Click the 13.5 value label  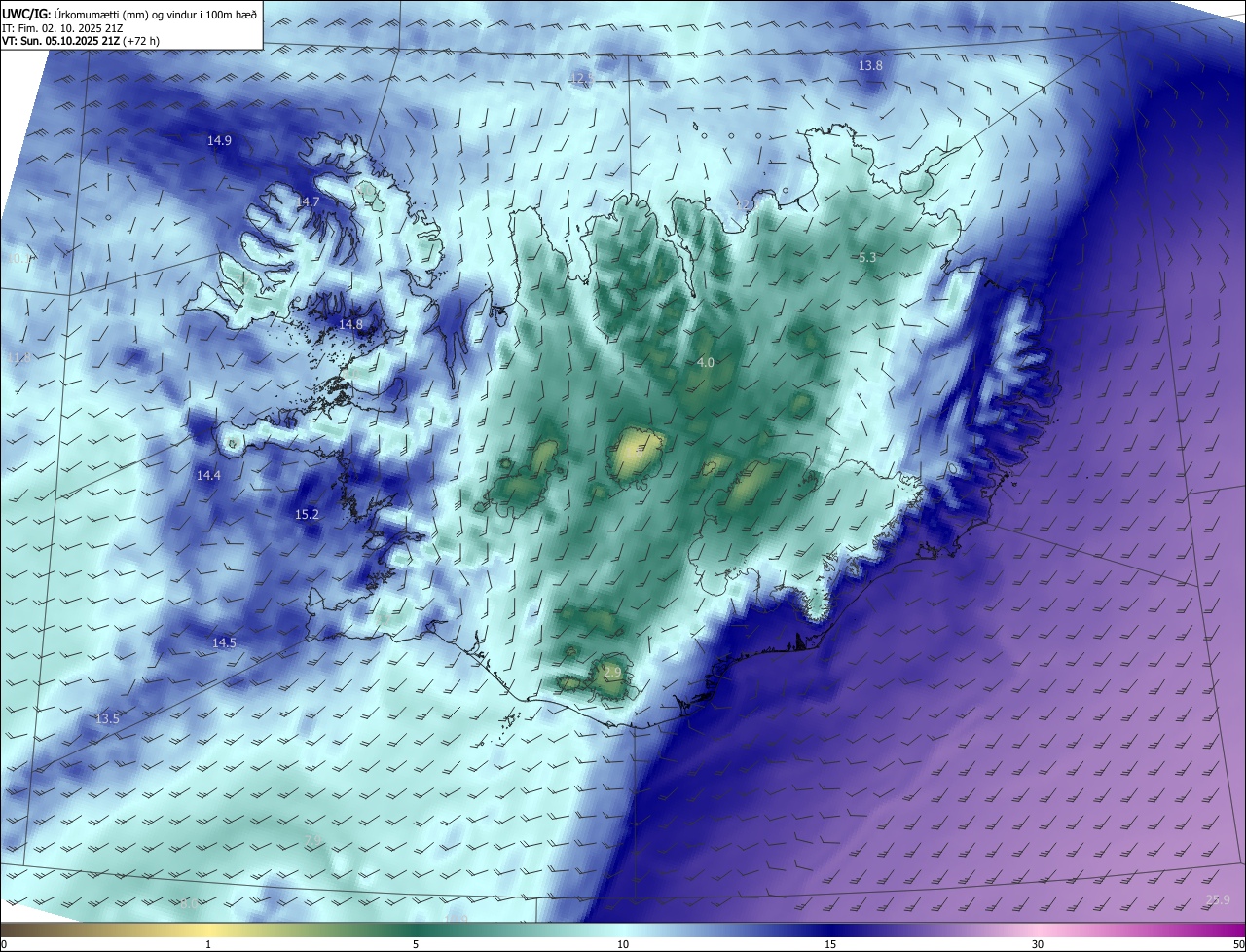click(107, 718)
